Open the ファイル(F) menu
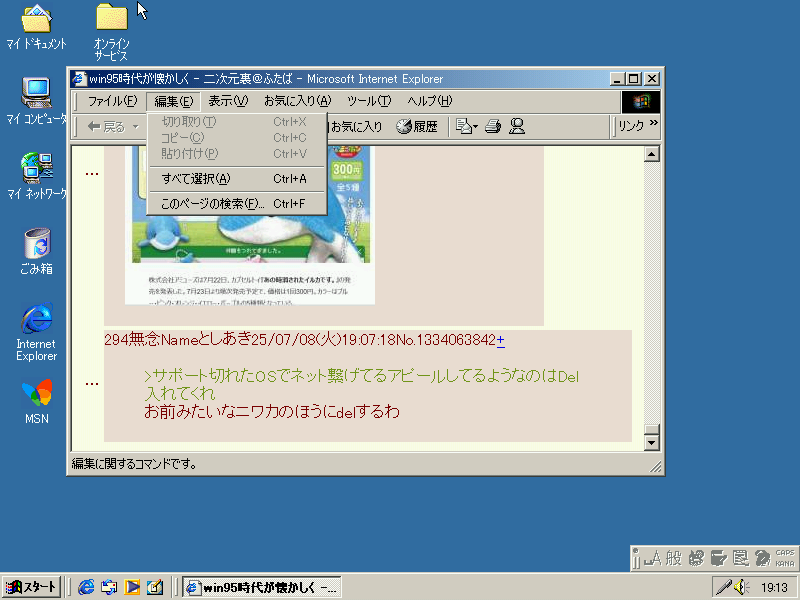Viewport: 800px width, 600px height. click(112, 101)
